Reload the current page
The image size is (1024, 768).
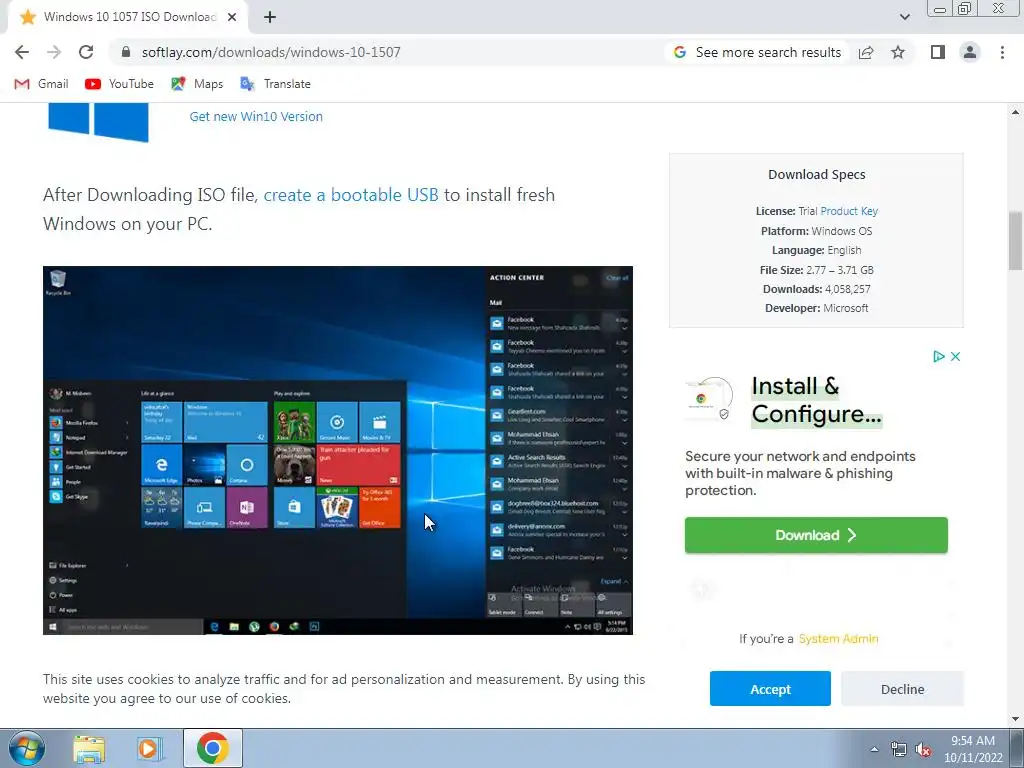[x=86, y=52]
